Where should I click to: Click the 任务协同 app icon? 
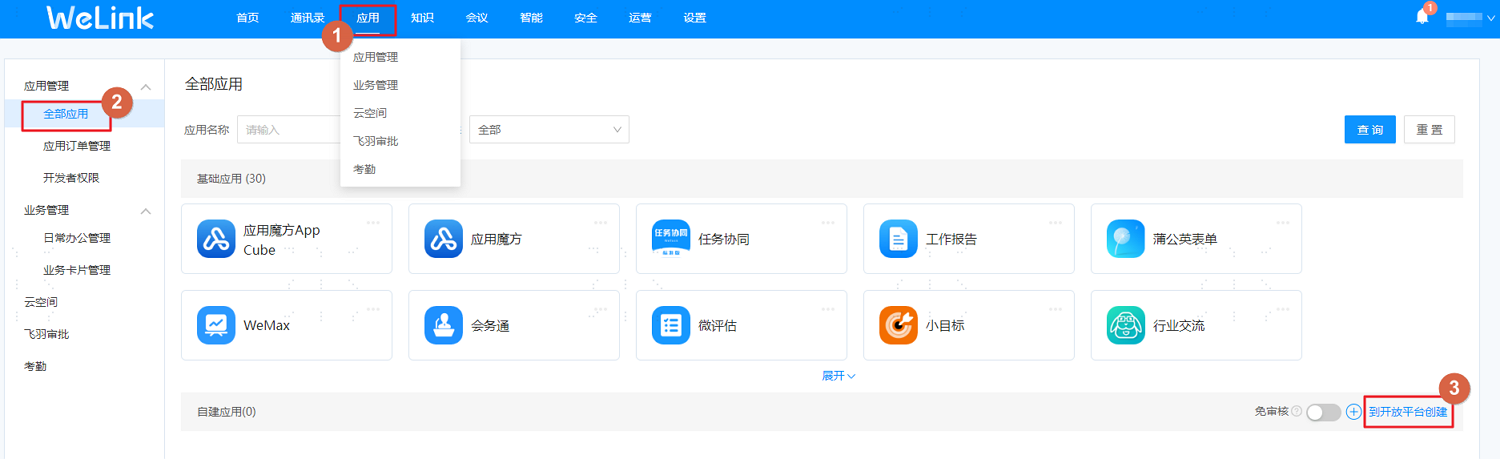[x=671, y=239]
